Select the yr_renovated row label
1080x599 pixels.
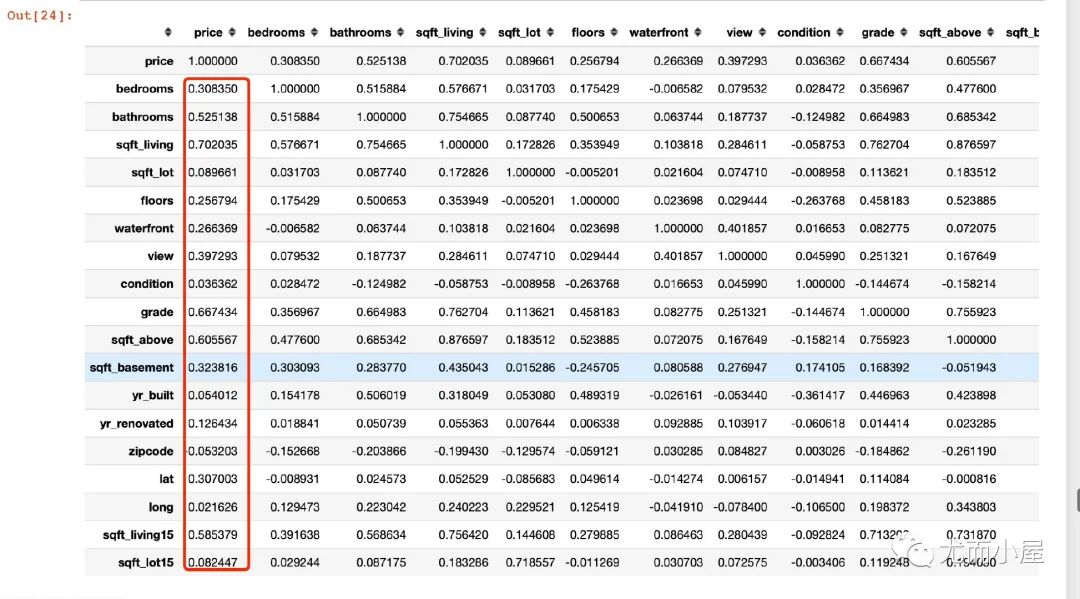[136, 423]
